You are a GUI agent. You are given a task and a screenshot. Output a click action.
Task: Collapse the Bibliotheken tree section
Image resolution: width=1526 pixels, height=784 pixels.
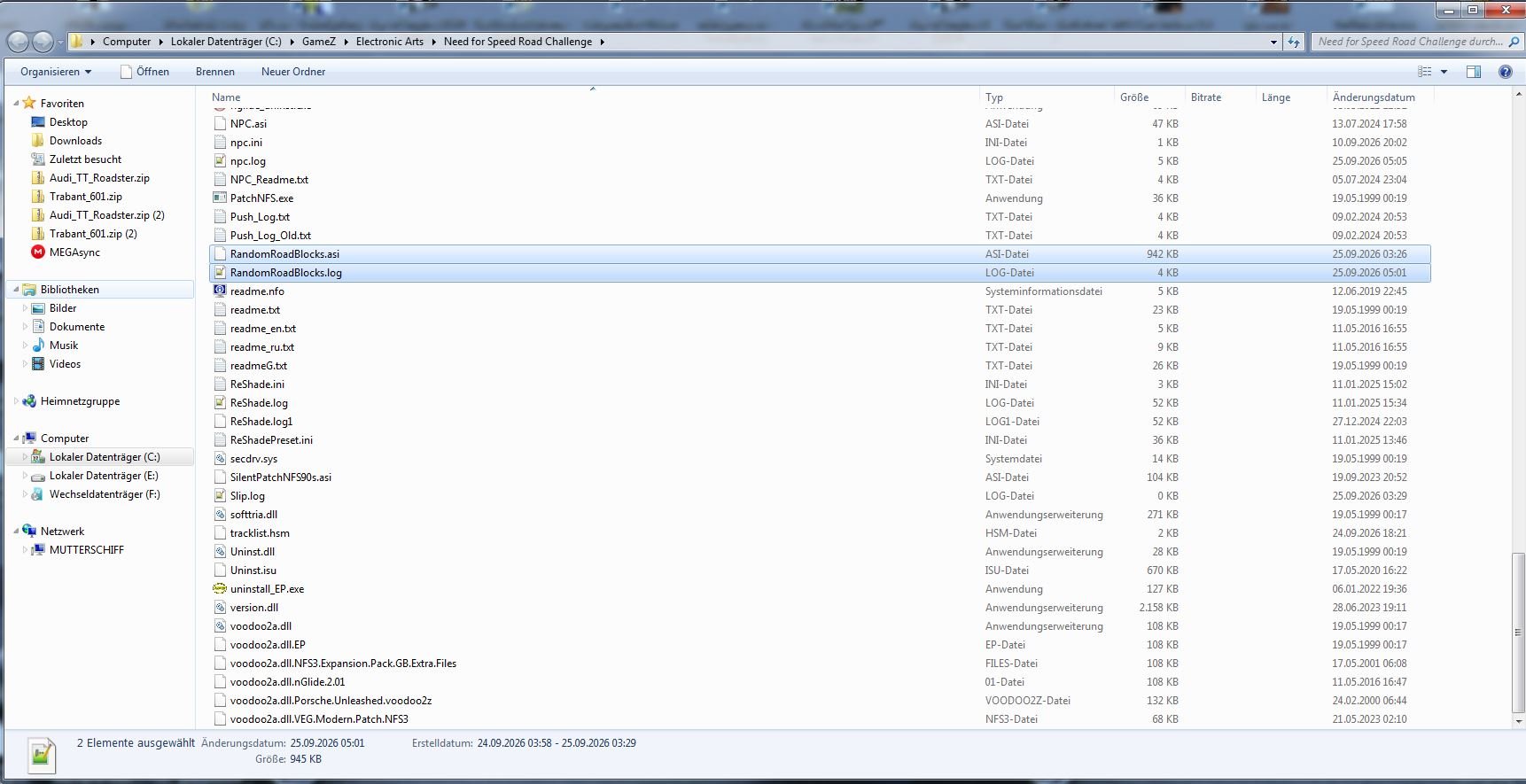pyautogui.click(x=16, y=290)
